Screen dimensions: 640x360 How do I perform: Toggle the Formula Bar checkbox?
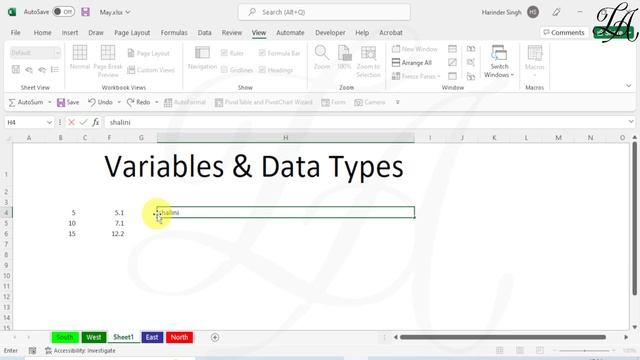coord(280,53)
